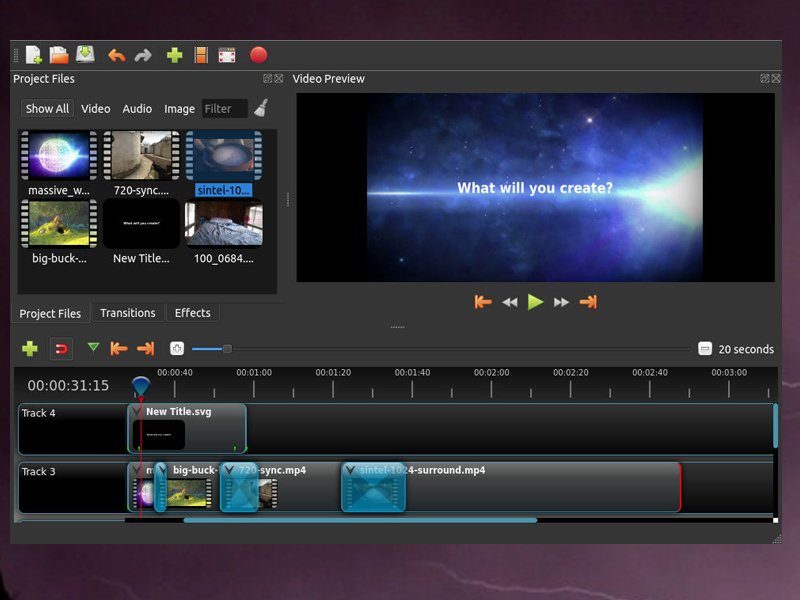
Task: Enable the Video filter in Project Files
Action: click(x=96, y=109)
